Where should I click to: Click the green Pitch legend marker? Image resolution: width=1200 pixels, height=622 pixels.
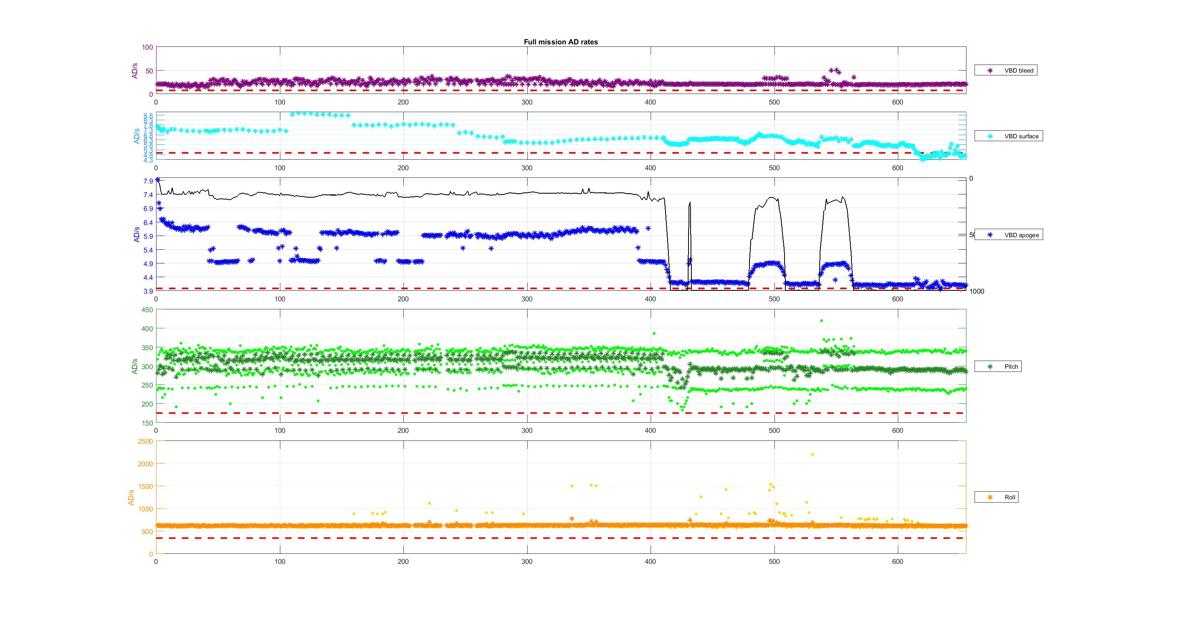pyautogui.click(x=990, y=367)
